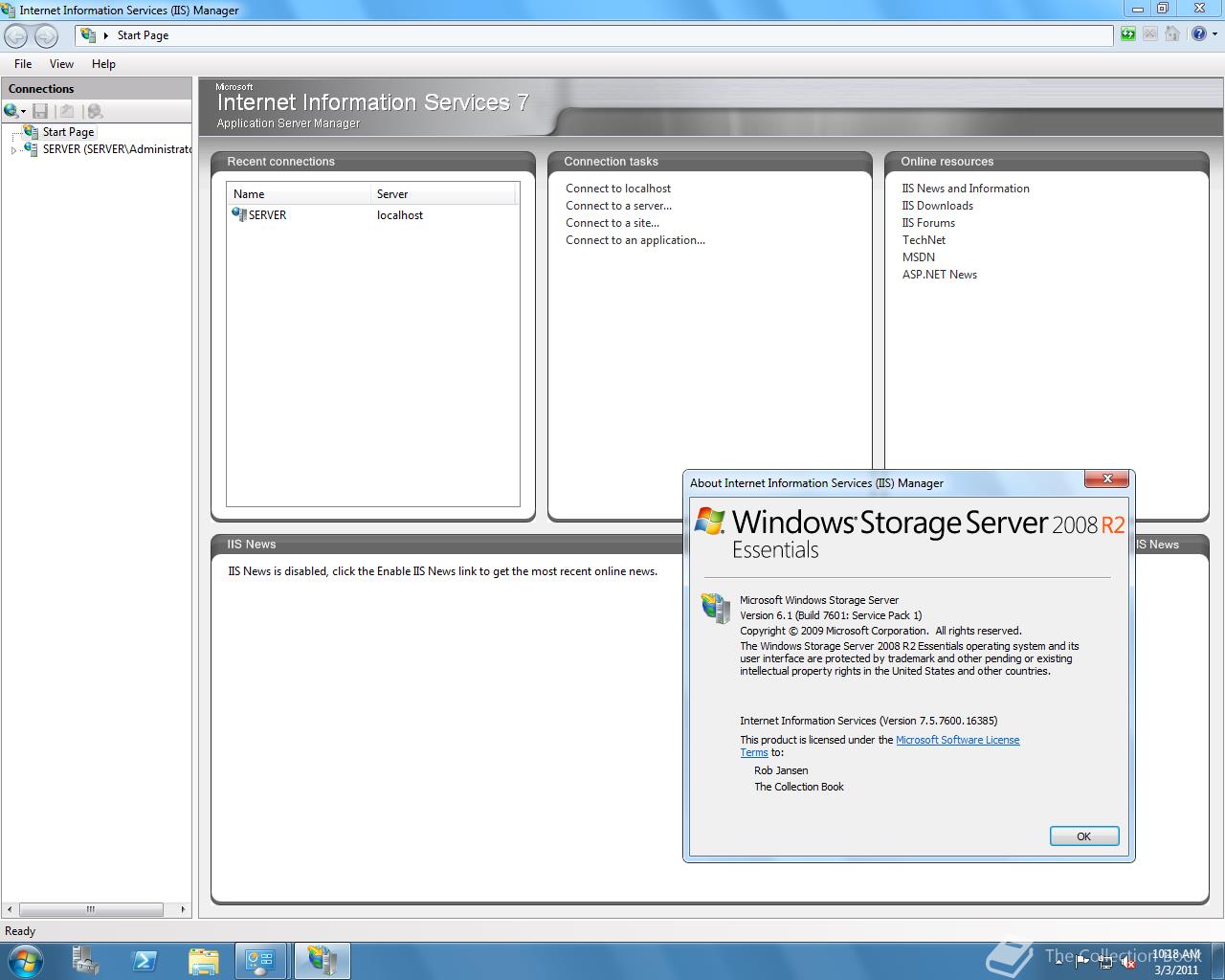Viewport: 1225px width, 980px height.
Task: Select SERVER in Recent connections list
Action: click(x=267, y=215)
